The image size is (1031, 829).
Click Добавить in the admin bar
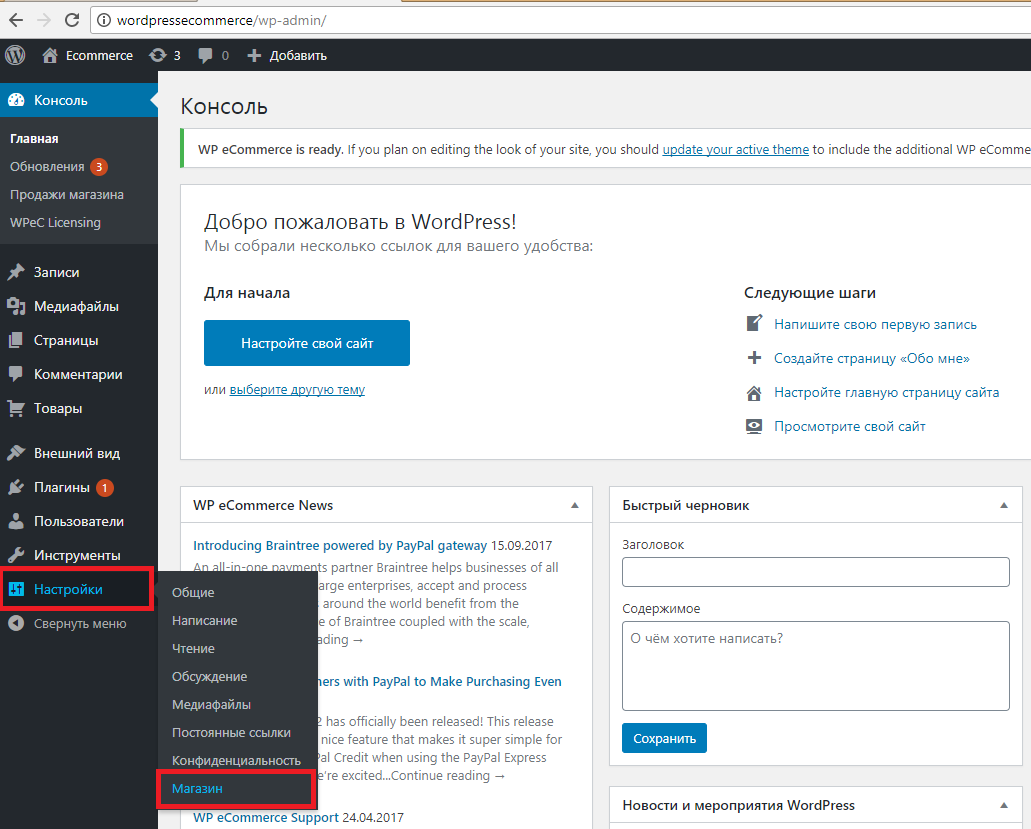298,56
